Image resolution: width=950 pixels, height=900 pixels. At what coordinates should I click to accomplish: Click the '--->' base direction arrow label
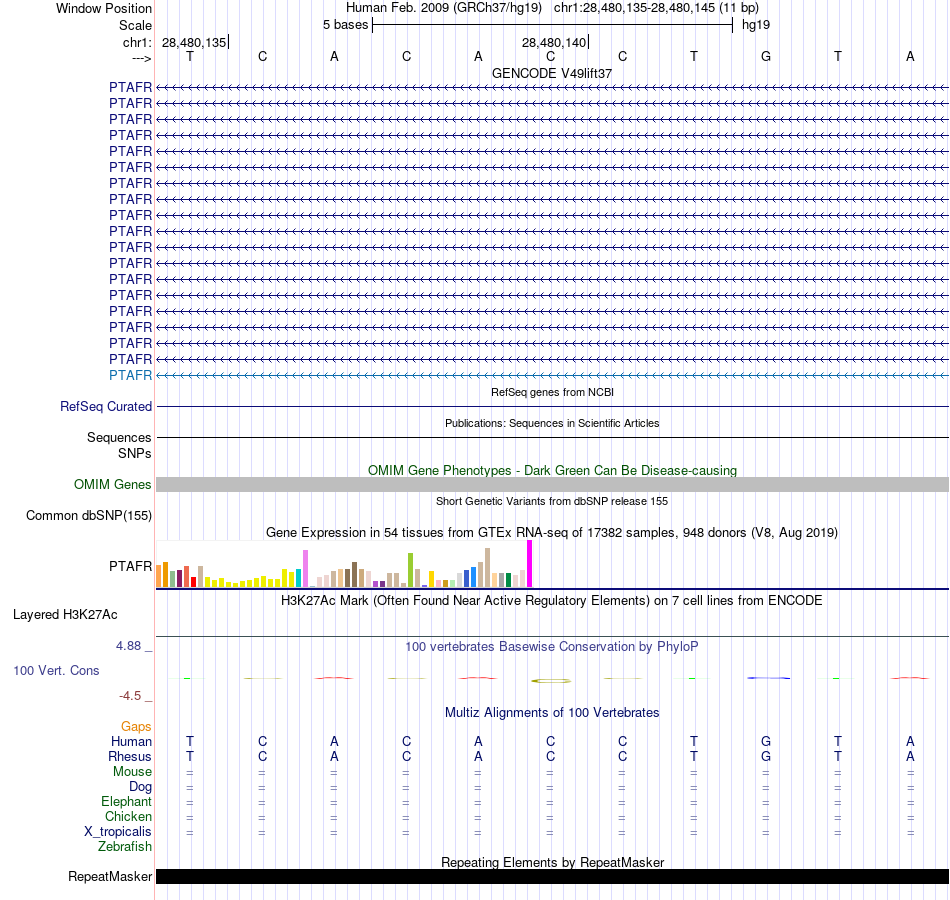141,58
